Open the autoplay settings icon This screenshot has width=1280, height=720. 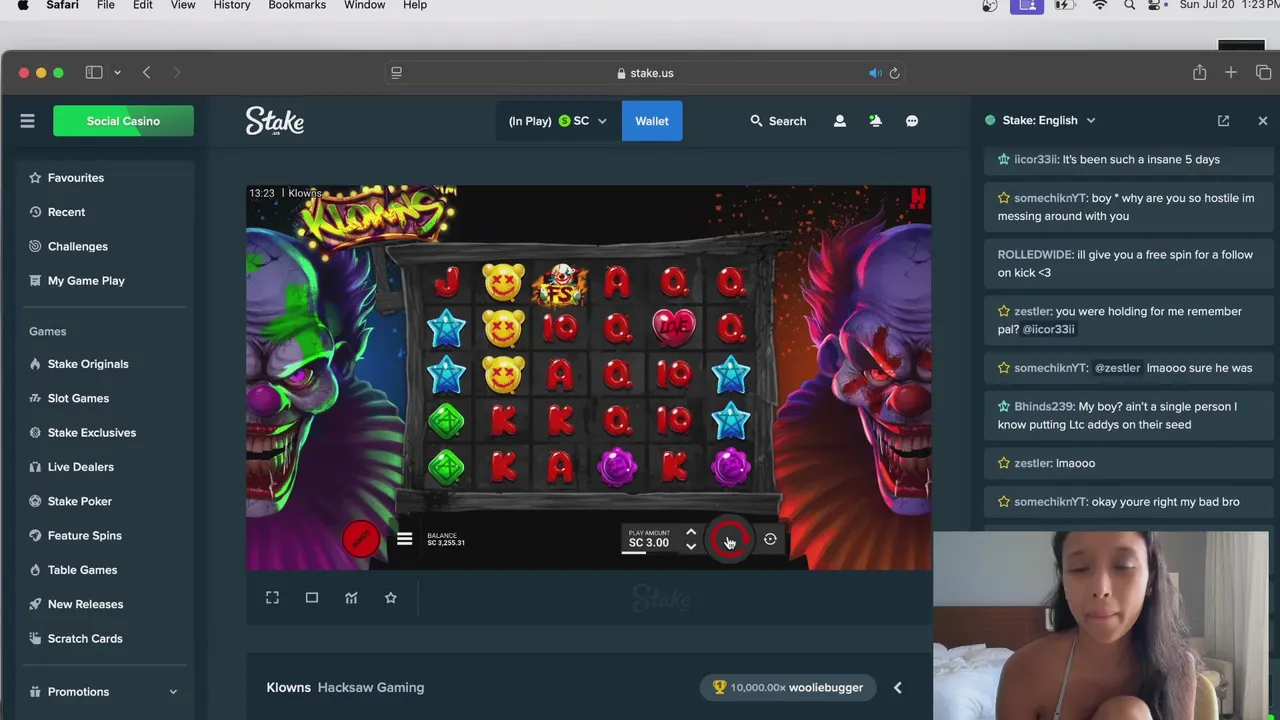[770, 540]
